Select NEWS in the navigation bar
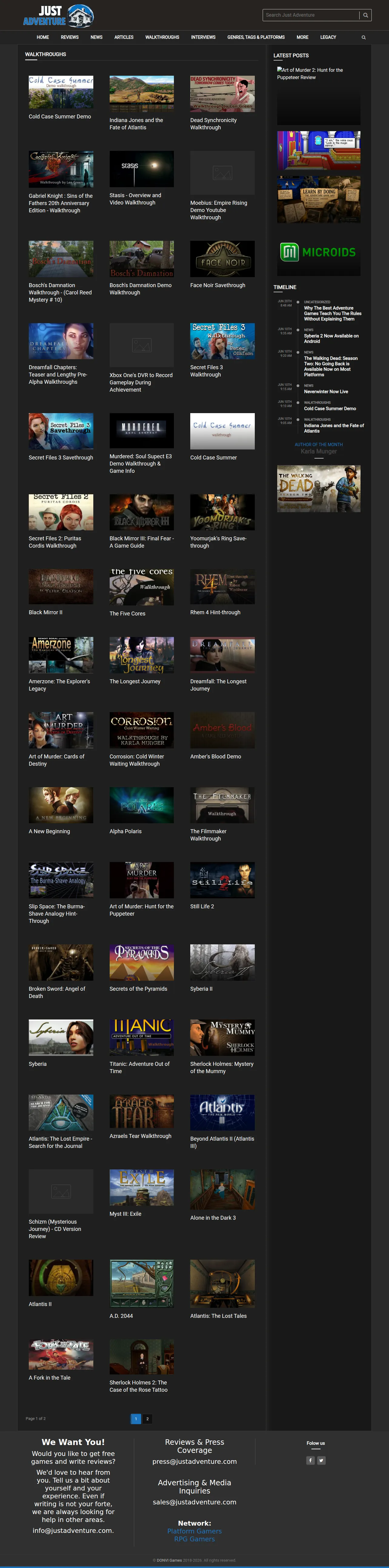The image size is (389, 1568). pos(96,37)
